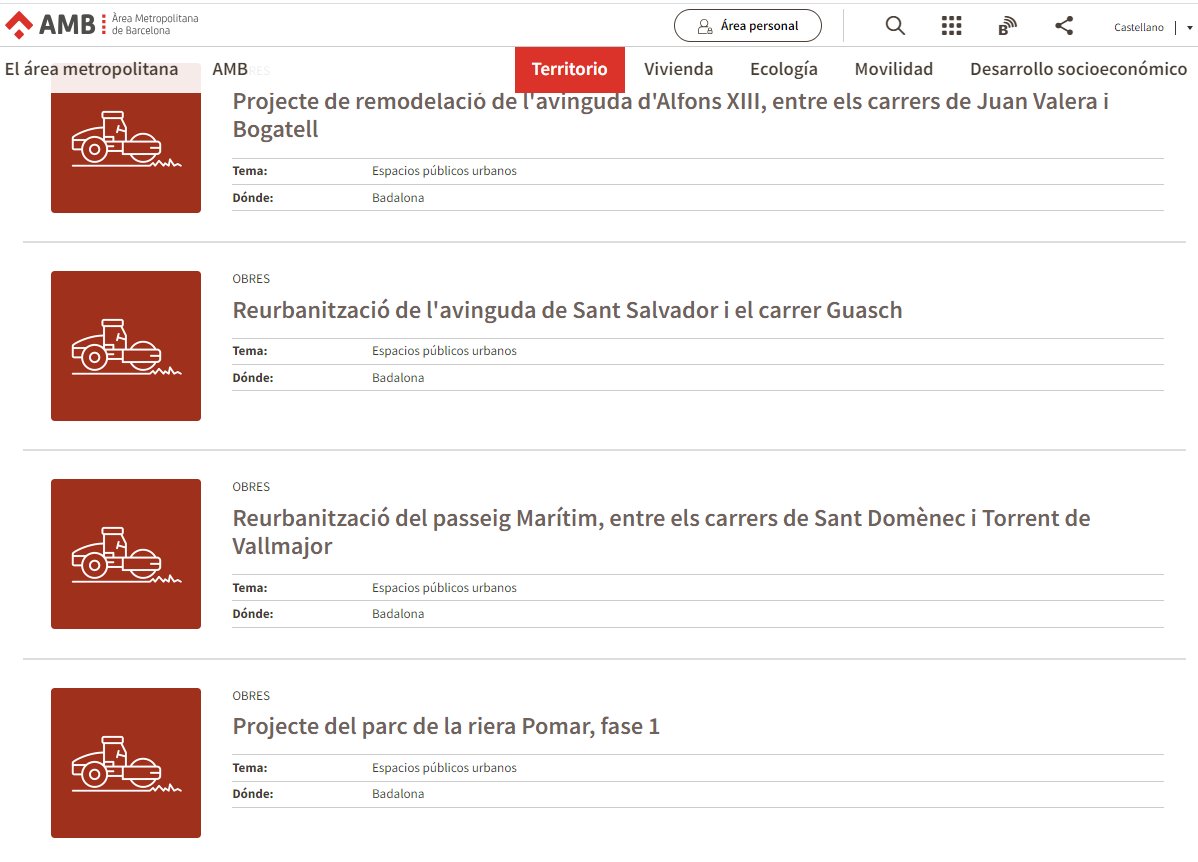Screen dimensions: 1198x862
Task: Click Espacios públicos urbanos in the passeig Marítim entry
Action: click(444, 588)
